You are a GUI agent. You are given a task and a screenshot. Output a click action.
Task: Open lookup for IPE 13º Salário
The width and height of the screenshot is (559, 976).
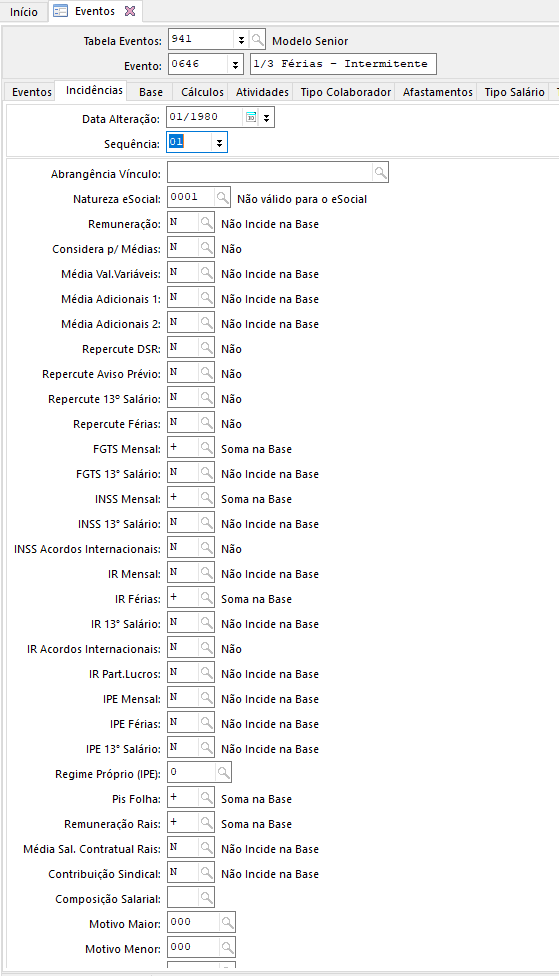(206, 748)
